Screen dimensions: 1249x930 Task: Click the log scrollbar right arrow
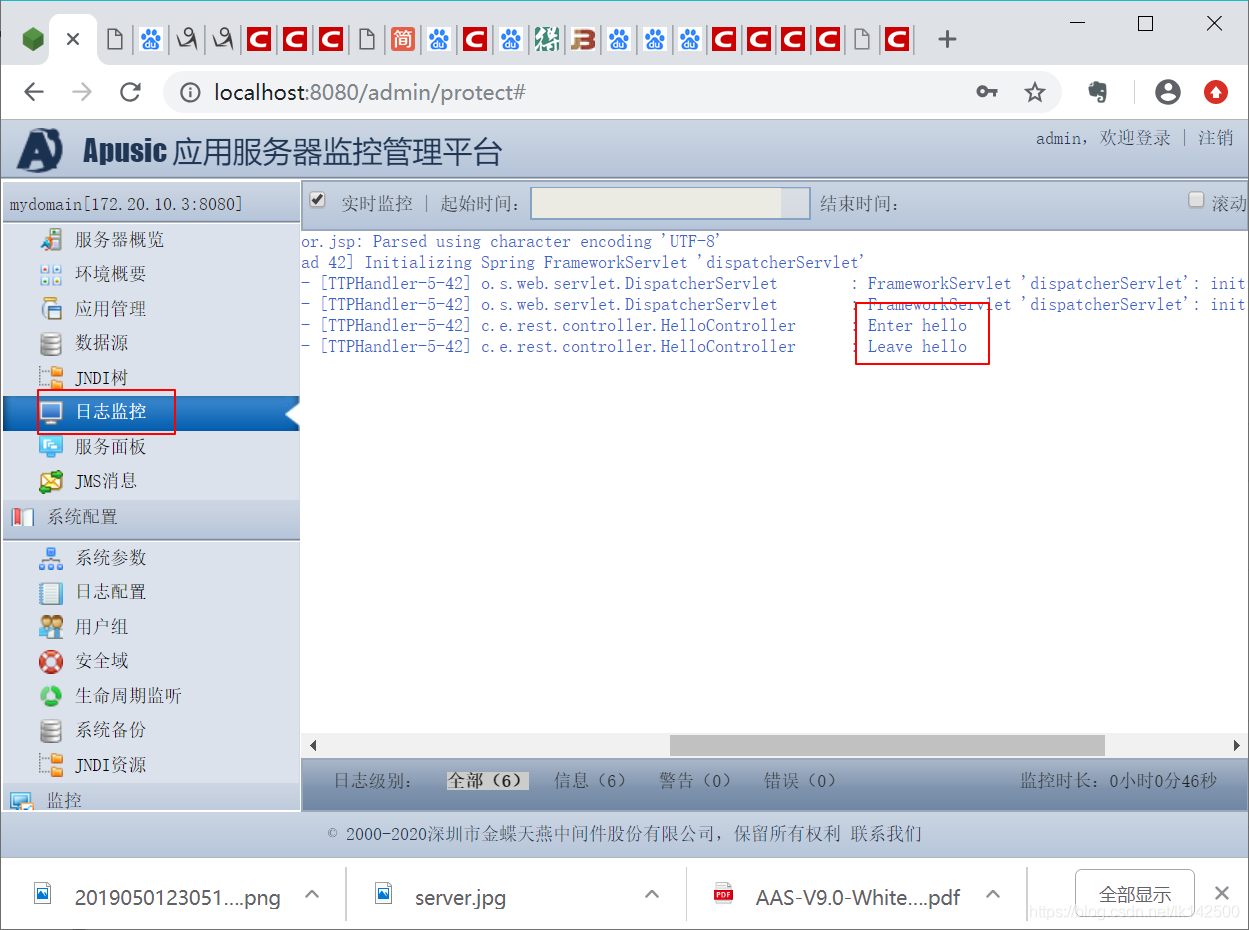(x=1237, y=746)
